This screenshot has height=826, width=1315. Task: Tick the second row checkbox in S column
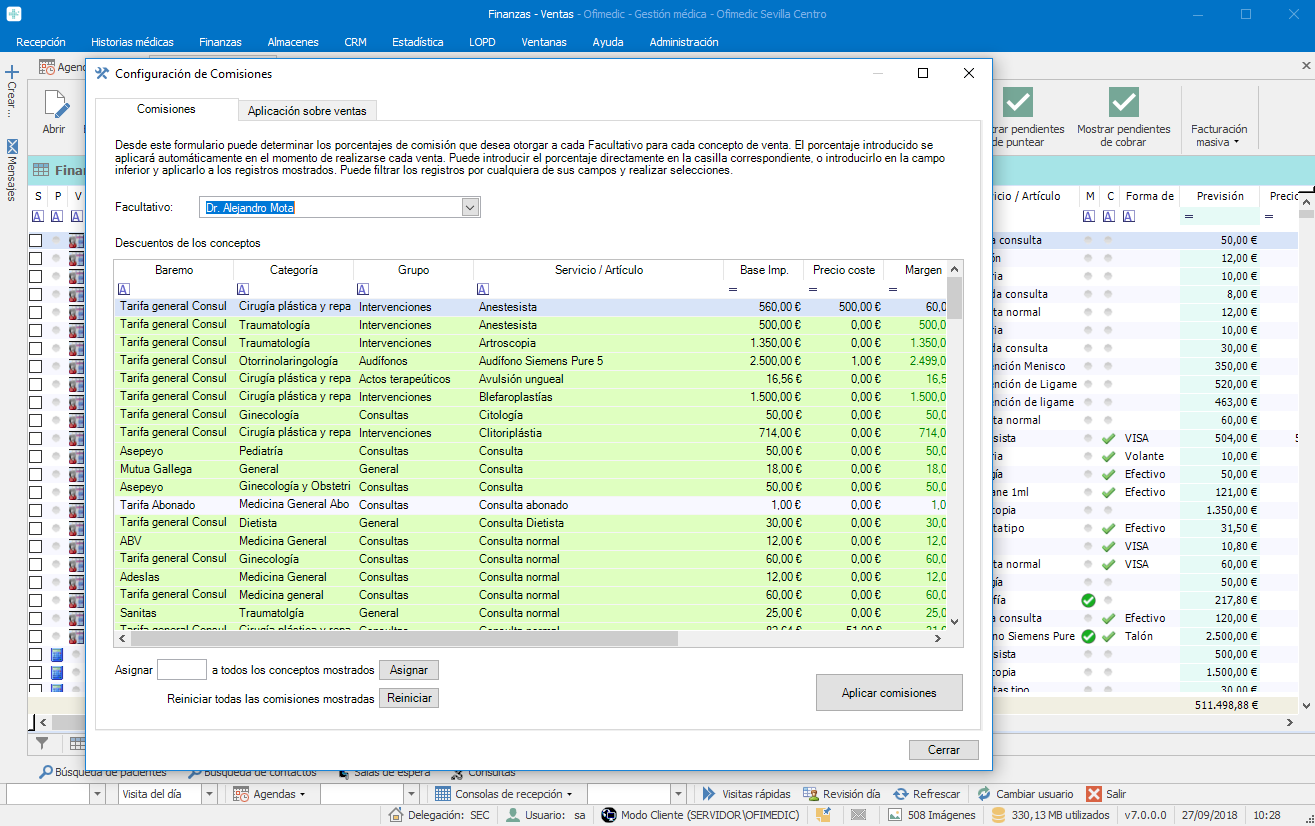point(36,259)
